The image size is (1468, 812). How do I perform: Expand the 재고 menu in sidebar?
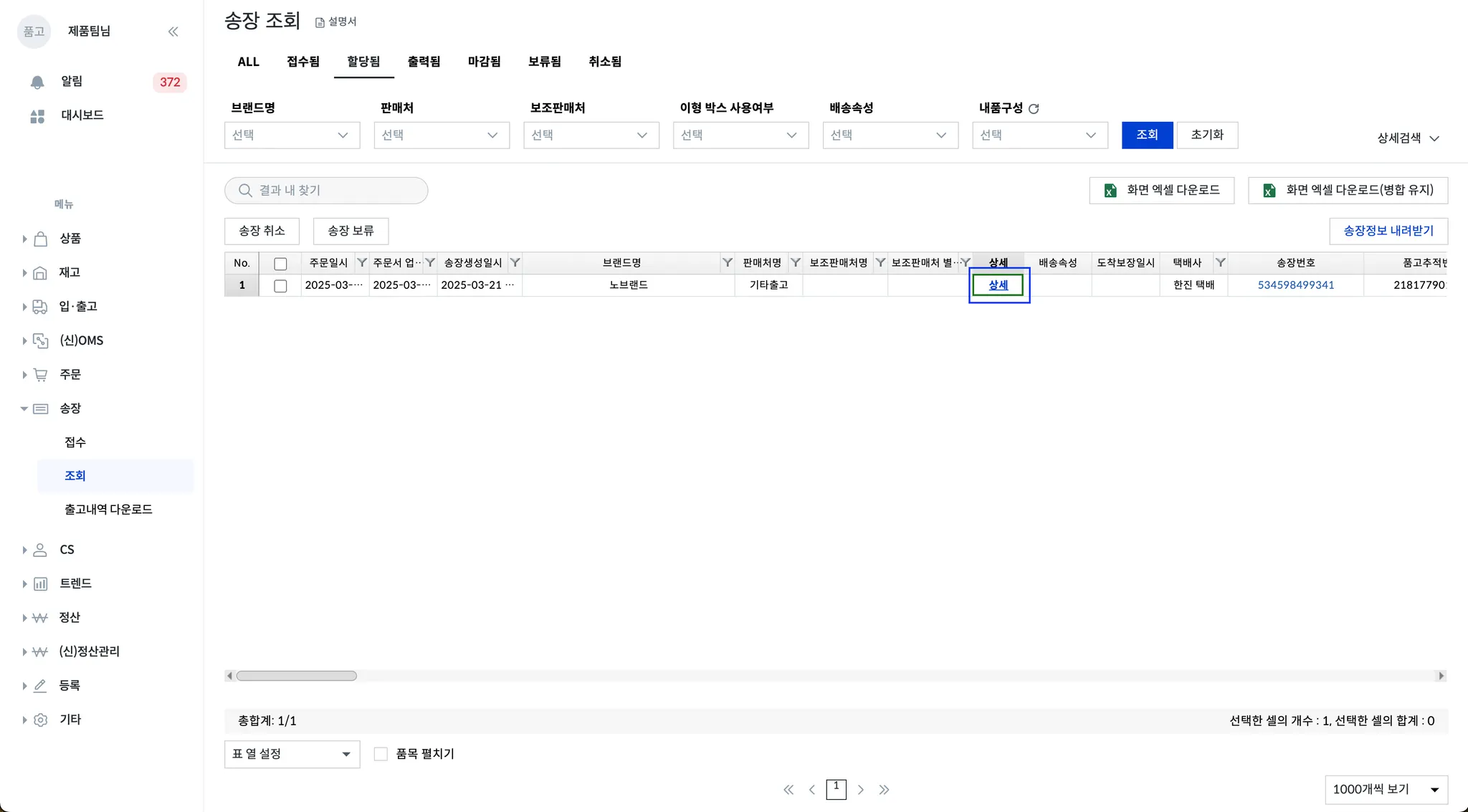69,272
